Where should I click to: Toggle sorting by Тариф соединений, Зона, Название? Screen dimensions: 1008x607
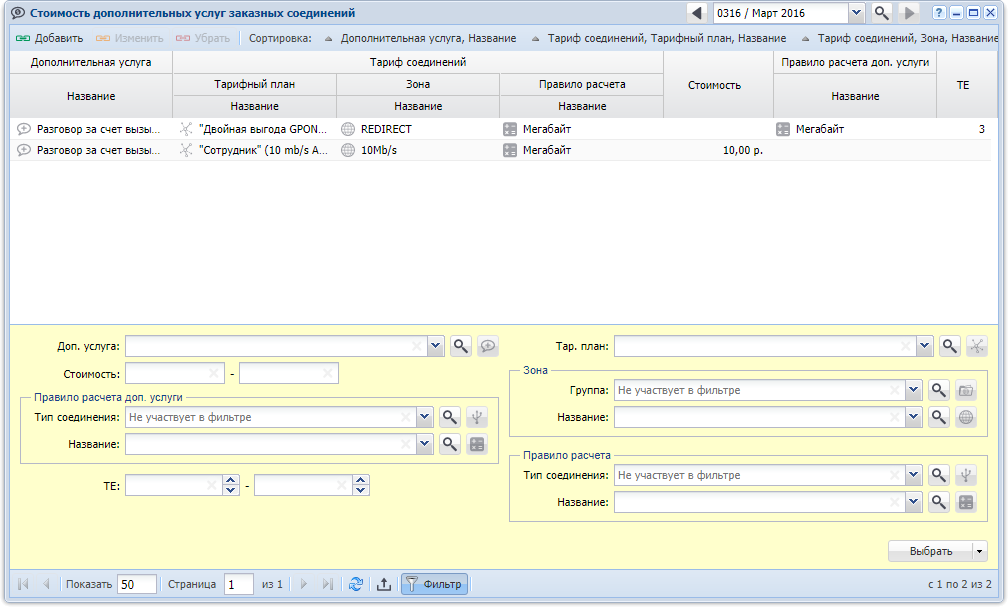click(x=899, y=39)
